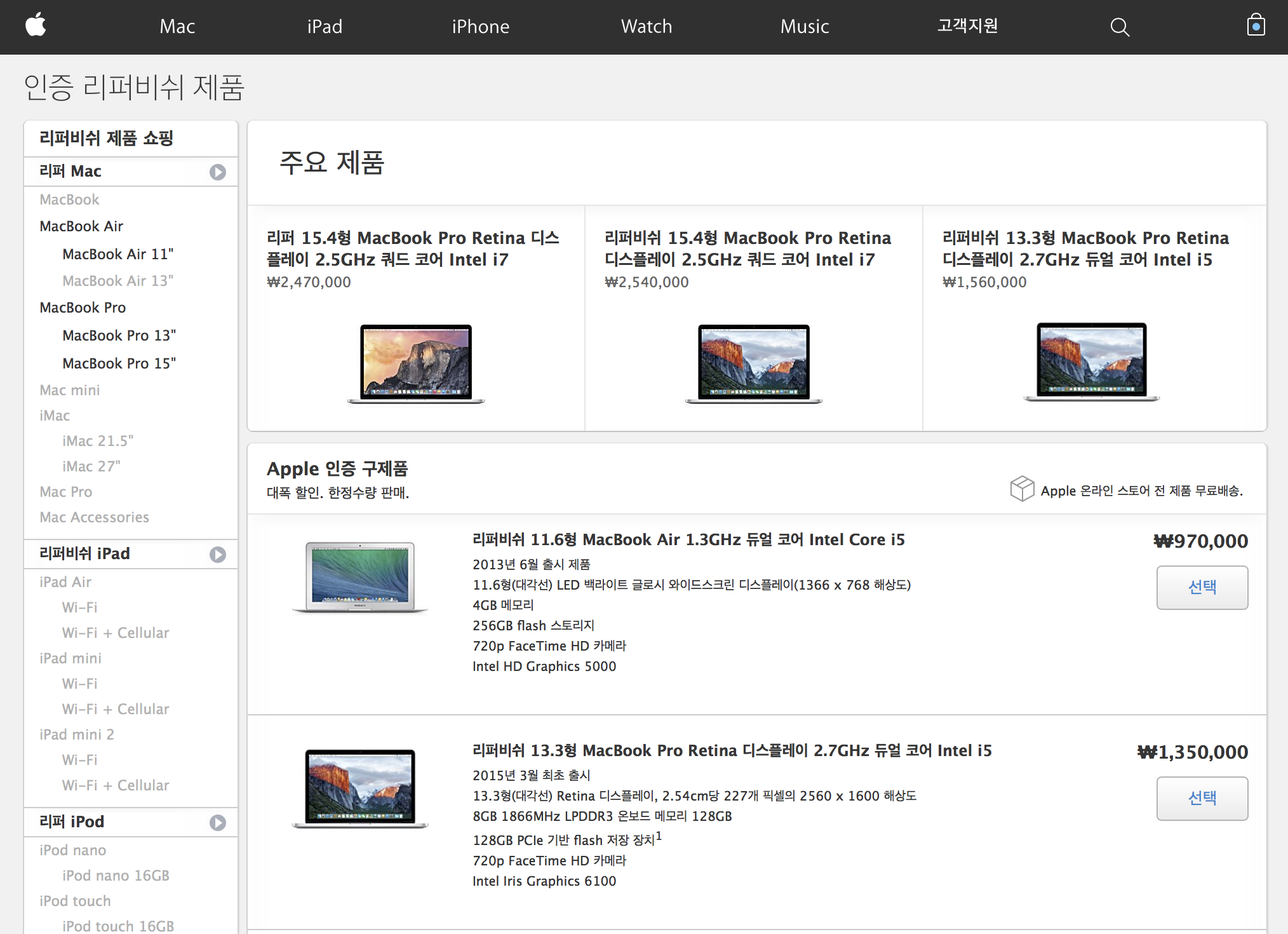This screenshot has height=934, width=1288.
Task: Open the ₩1,560,000 13.3형 MacBook Pro image
Action: (1091, 362)
